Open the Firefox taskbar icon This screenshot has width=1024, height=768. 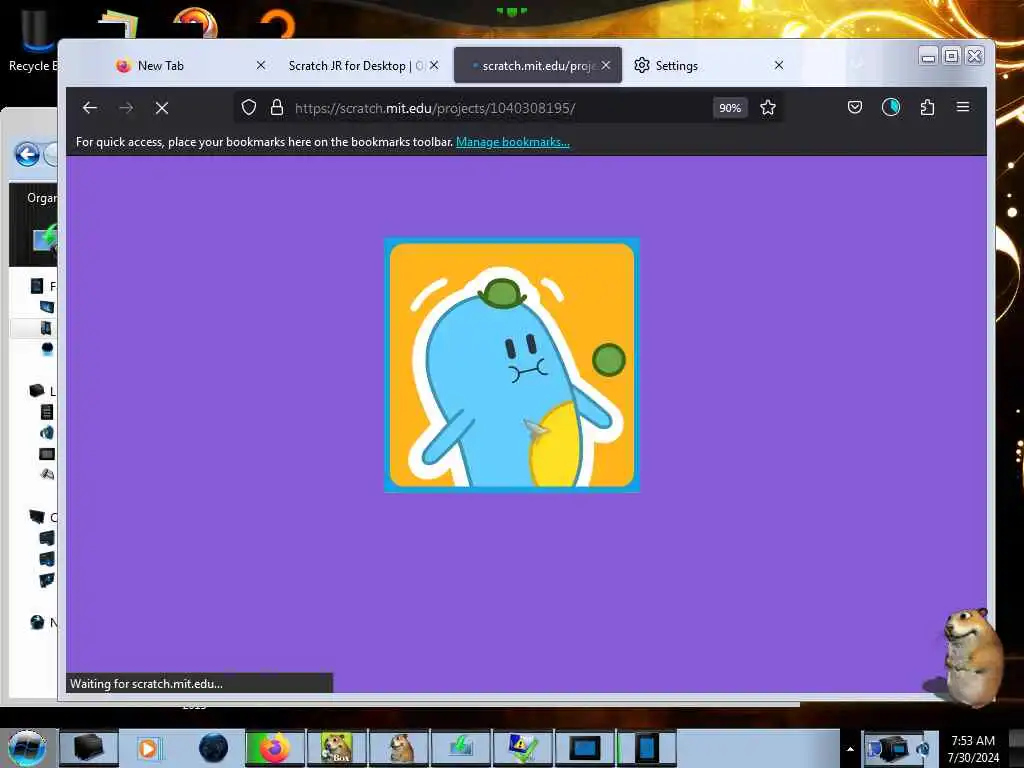coord(274,748)
